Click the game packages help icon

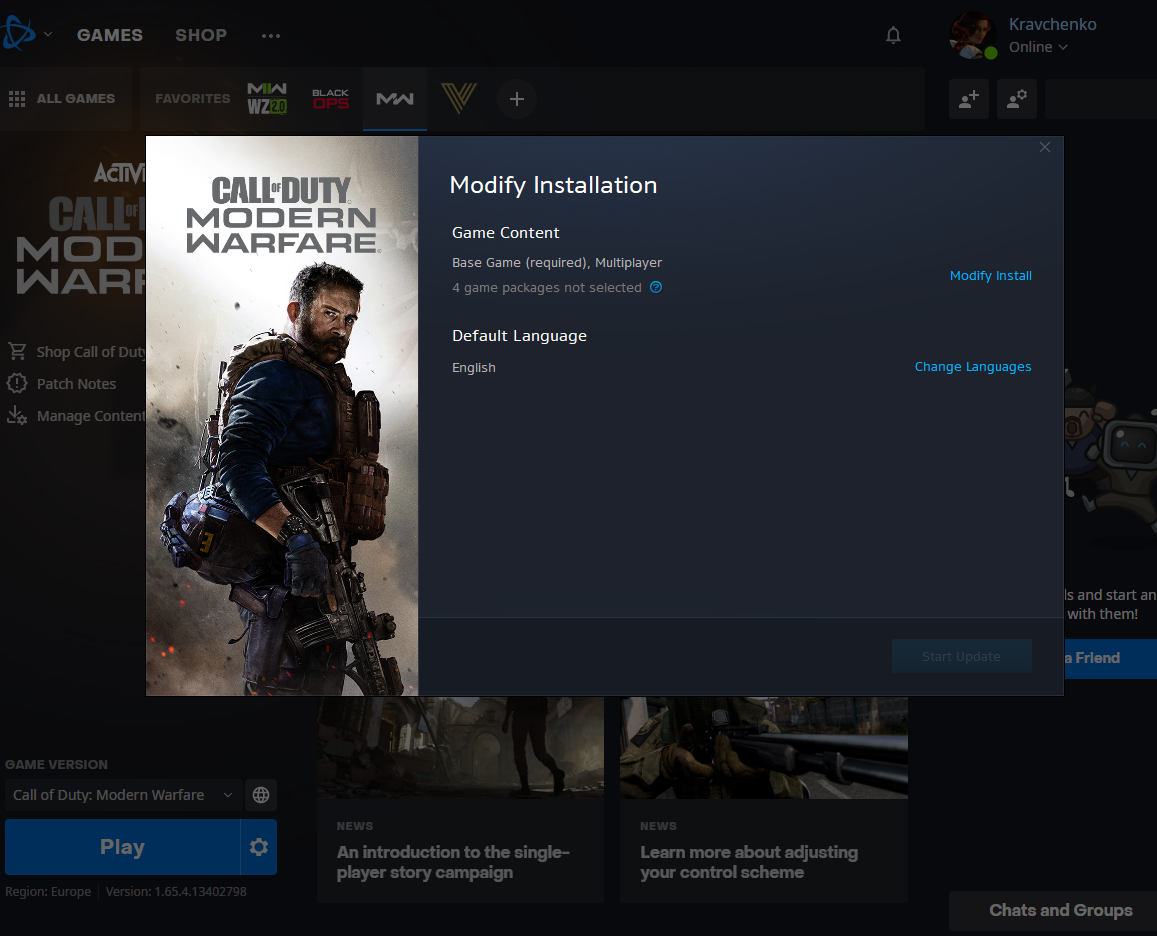click(655, 287)
